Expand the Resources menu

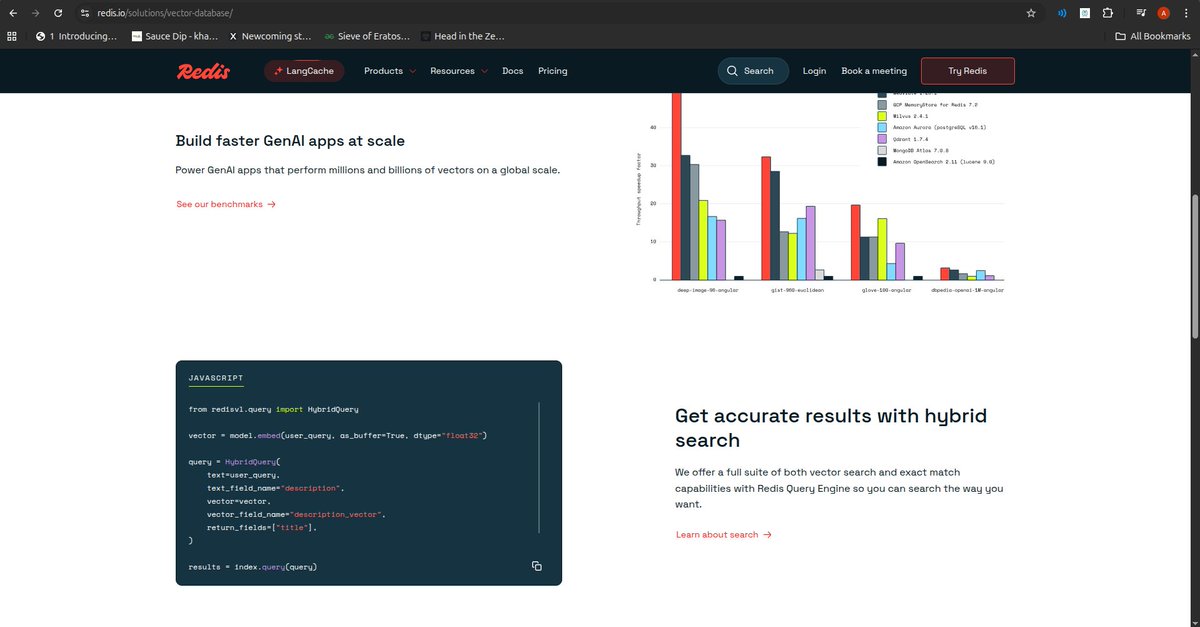click(459, 71)
